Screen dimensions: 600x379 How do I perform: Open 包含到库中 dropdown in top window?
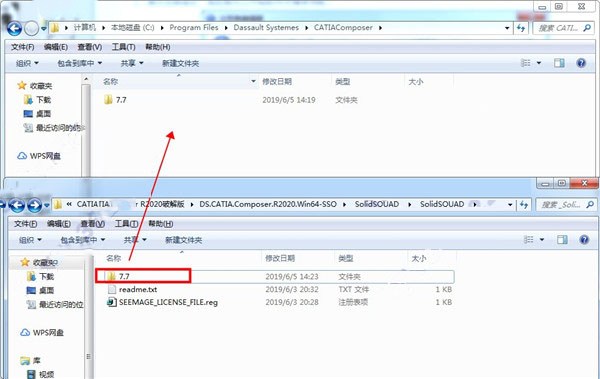tap(80, 63)
